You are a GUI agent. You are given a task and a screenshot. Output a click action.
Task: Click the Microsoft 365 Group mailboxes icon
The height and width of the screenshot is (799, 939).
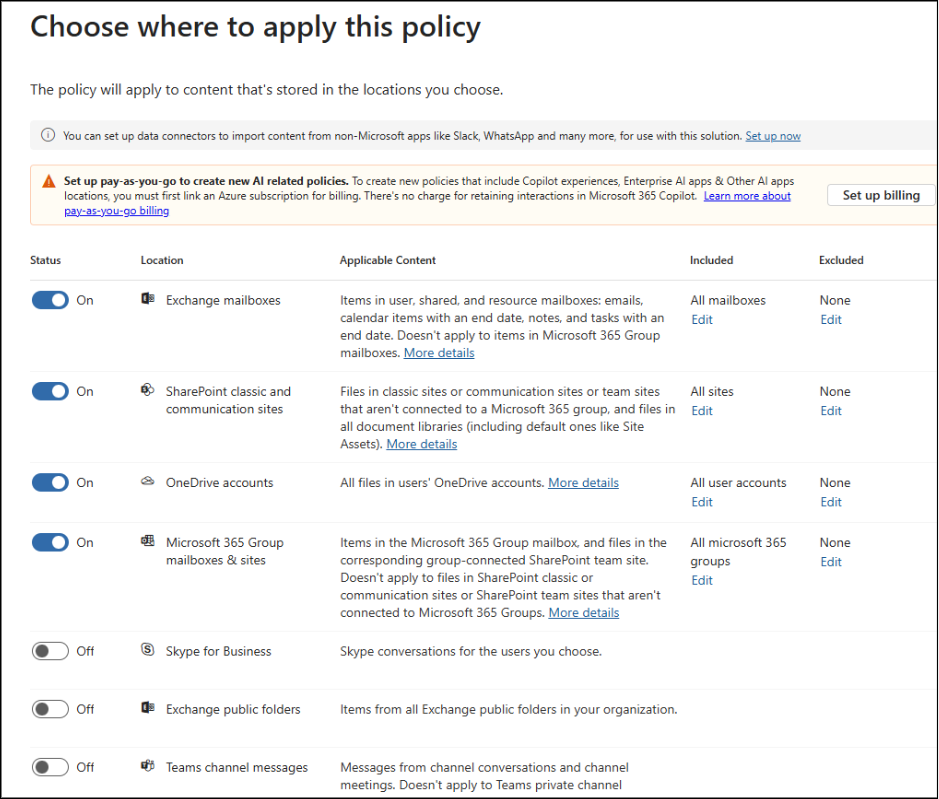pos(147,541)
